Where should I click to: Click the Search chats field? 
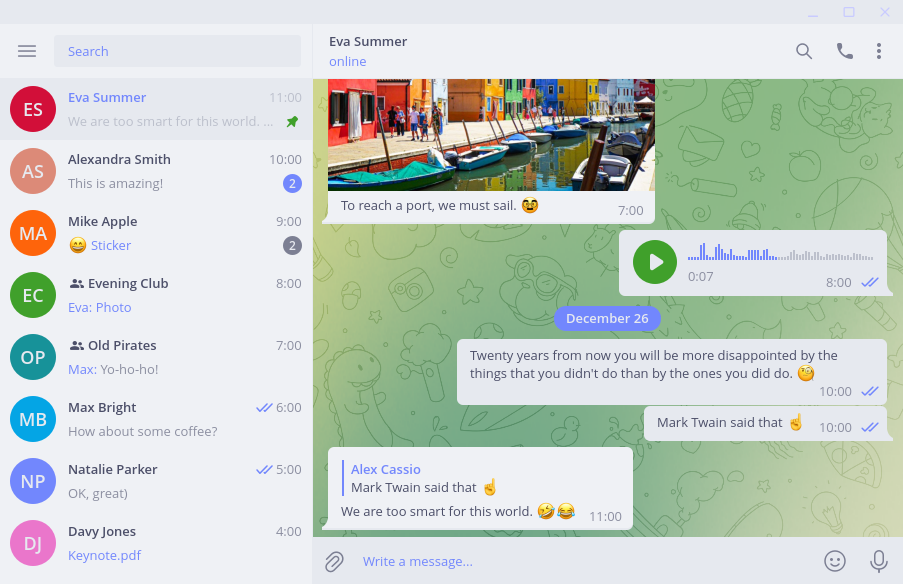tap(177, 51)
